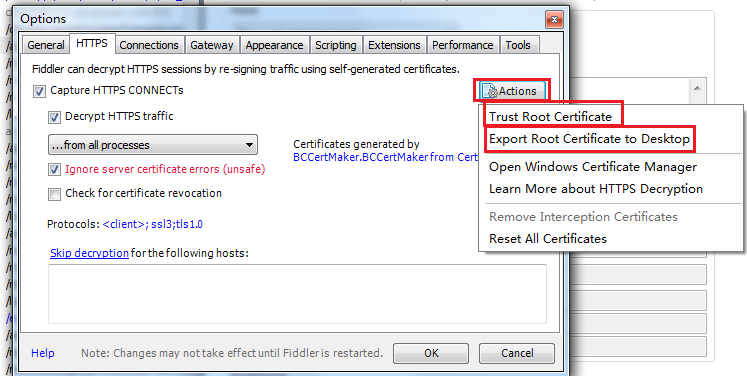The image size is (747, 376).
Task: Switch to the General tab
Action: point(46,45)
